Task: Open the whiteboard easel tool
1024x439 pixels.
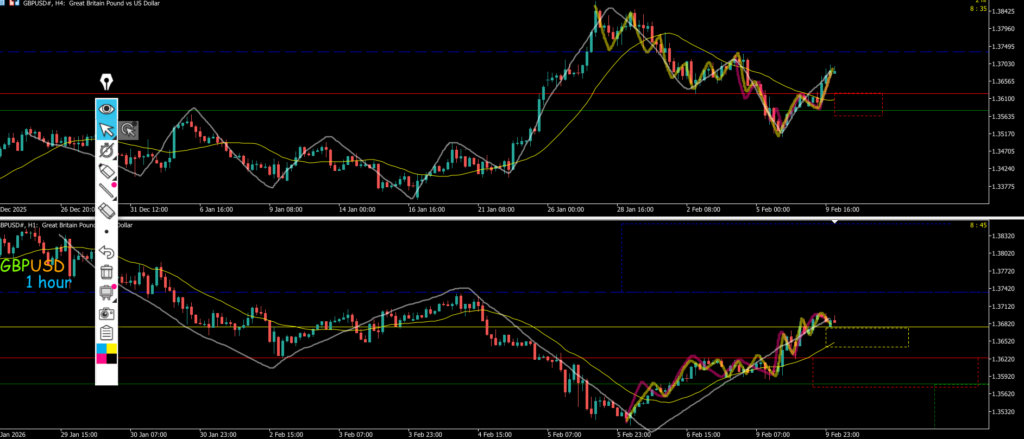Action: pos(106,292)
